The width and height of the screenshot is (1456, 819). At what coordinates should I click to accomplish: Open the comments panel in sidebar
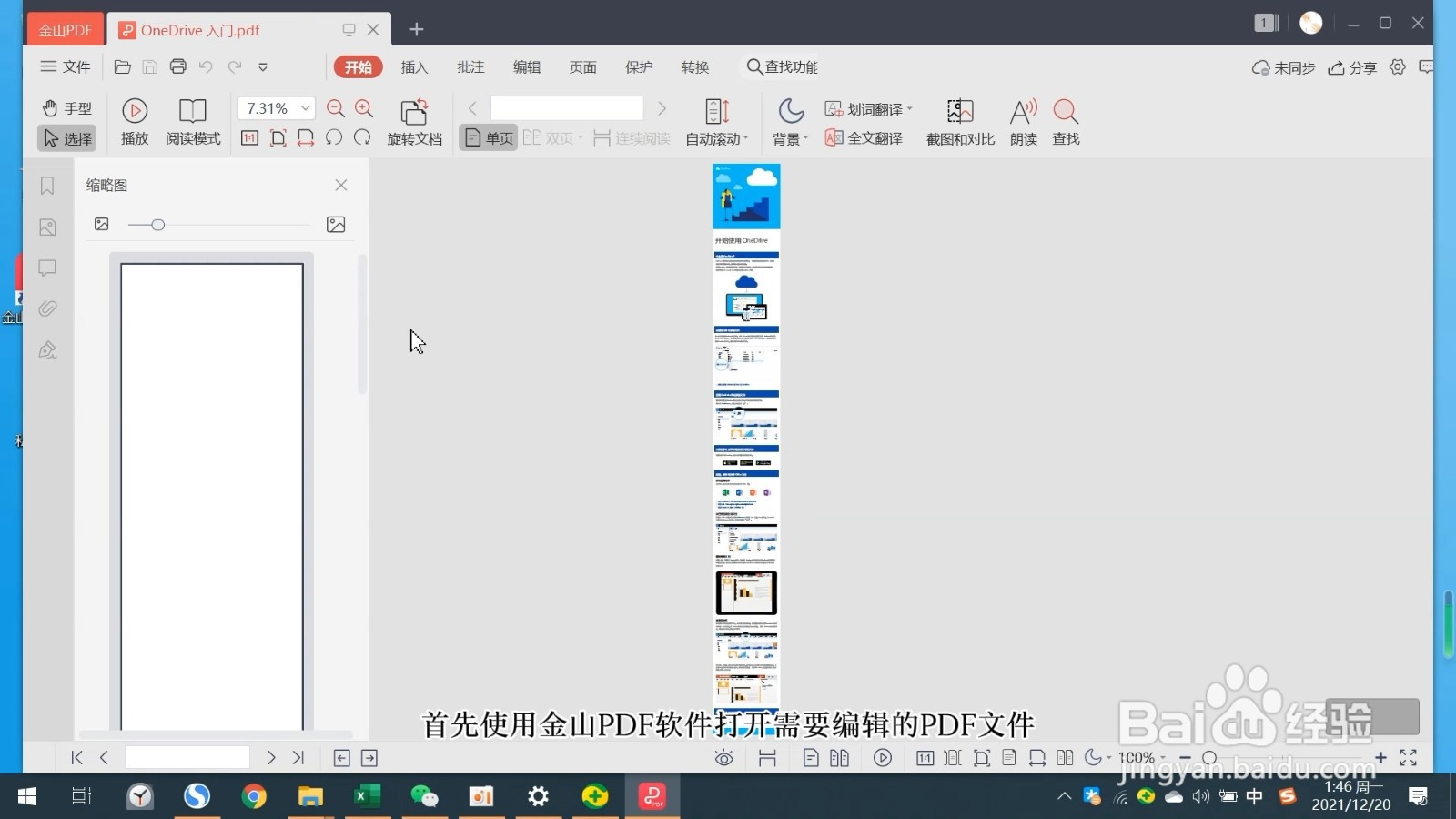pyautogui.click(x=47, y=268)
